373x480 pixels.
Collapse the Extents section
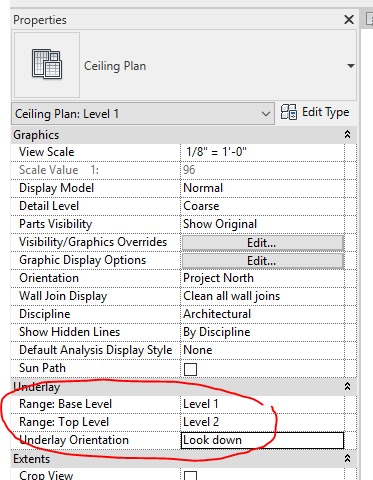[347, 458]
